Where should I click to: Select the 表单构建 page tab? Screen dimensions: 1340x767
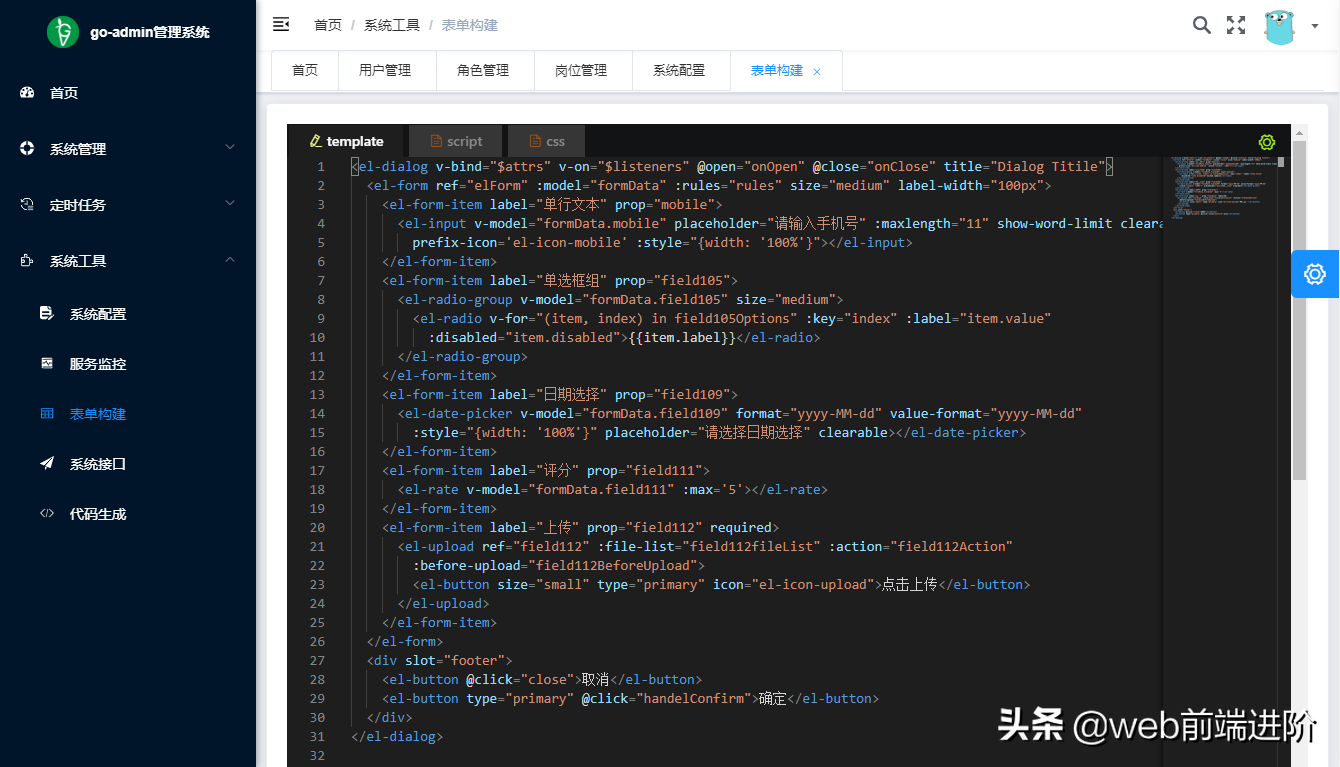786,71
